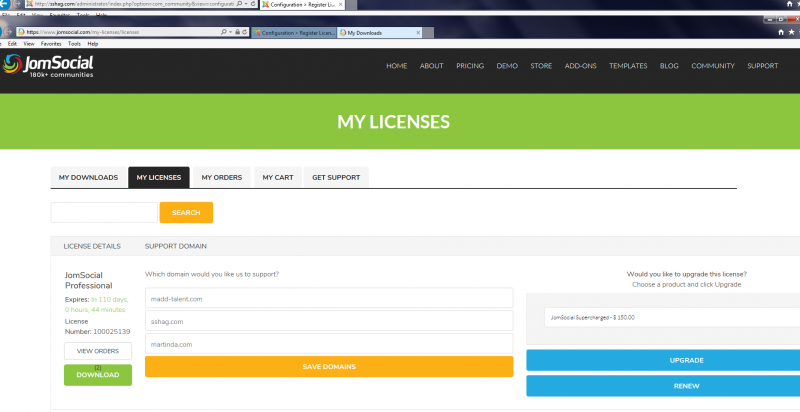The height and width of the screenshot is (412, 800).
Task: Click SAVE DOMAINS button
Action: 329,367
